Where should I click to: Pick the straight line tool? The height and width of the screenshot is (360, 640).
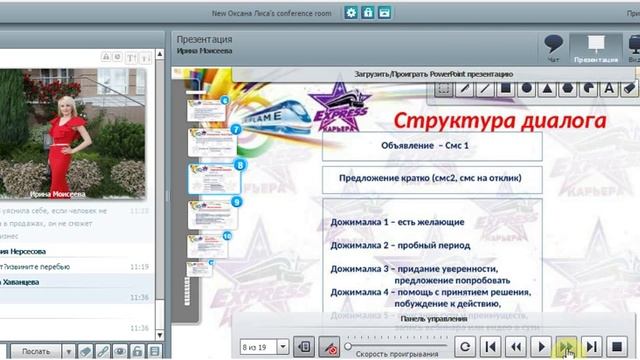(x=485, y=89)
